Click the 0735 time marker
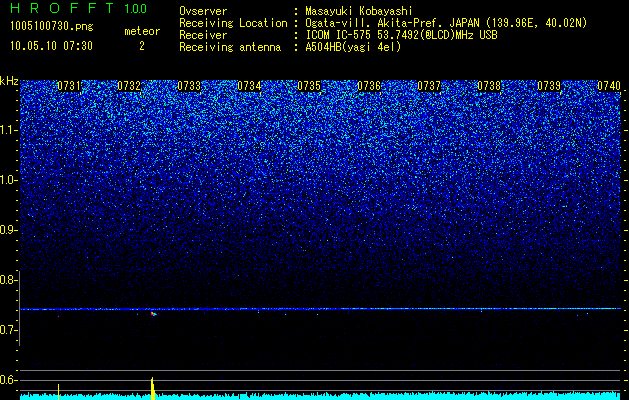The height and width of the screenshot is (400, 629). point(309,86)
